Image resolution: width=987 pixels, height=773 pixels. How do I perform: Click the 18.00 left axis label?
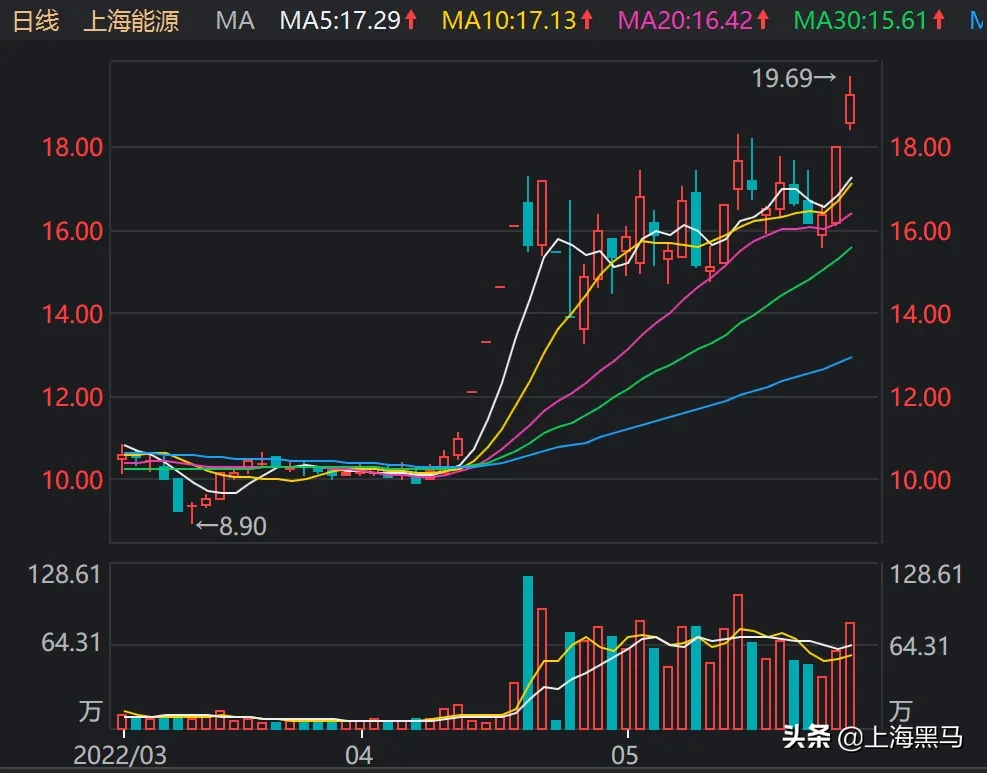click(x=72, y=147)
